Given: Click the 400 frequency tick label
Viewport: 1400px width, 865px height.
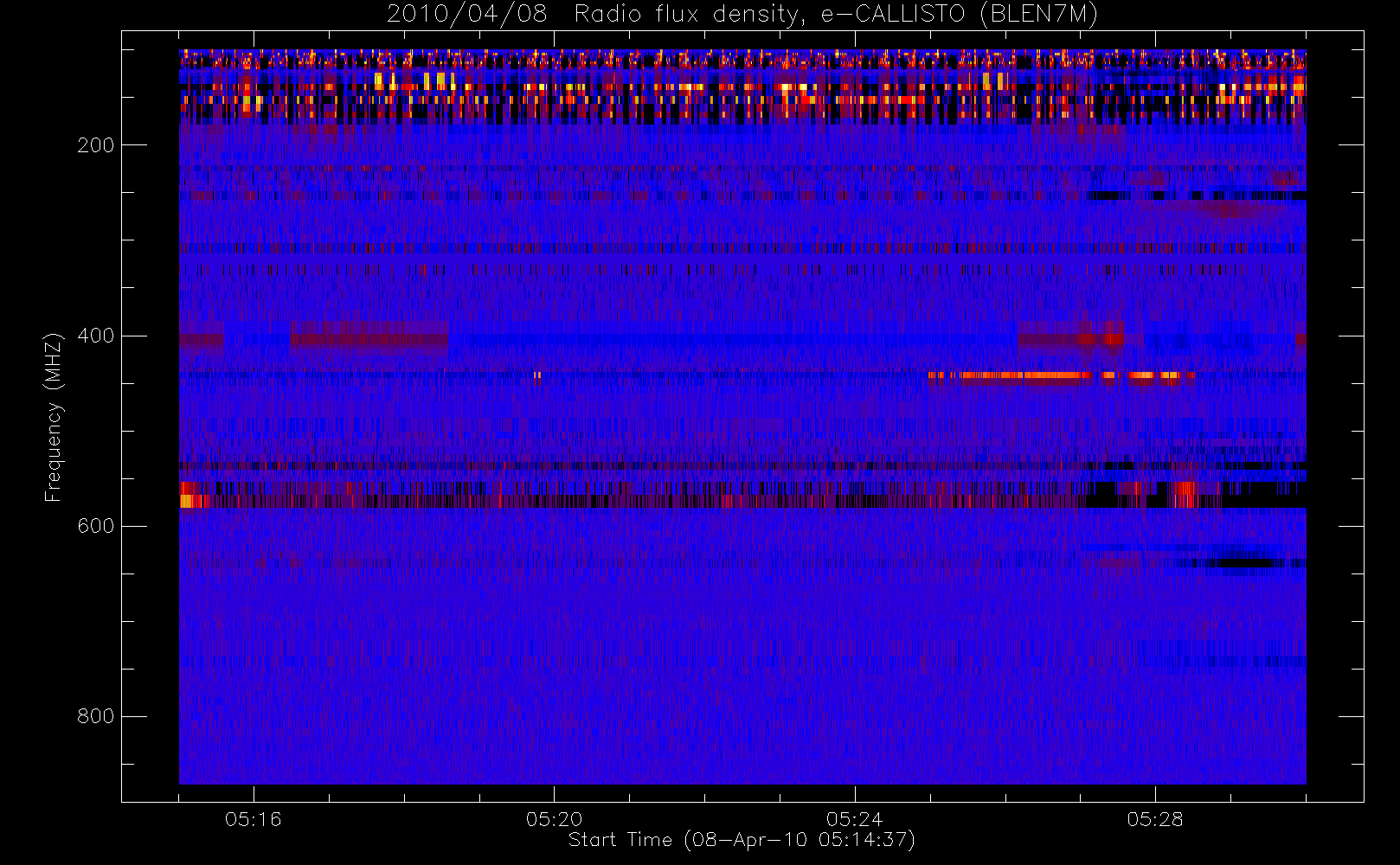Looking at the screenshot, I should (95, 336).
